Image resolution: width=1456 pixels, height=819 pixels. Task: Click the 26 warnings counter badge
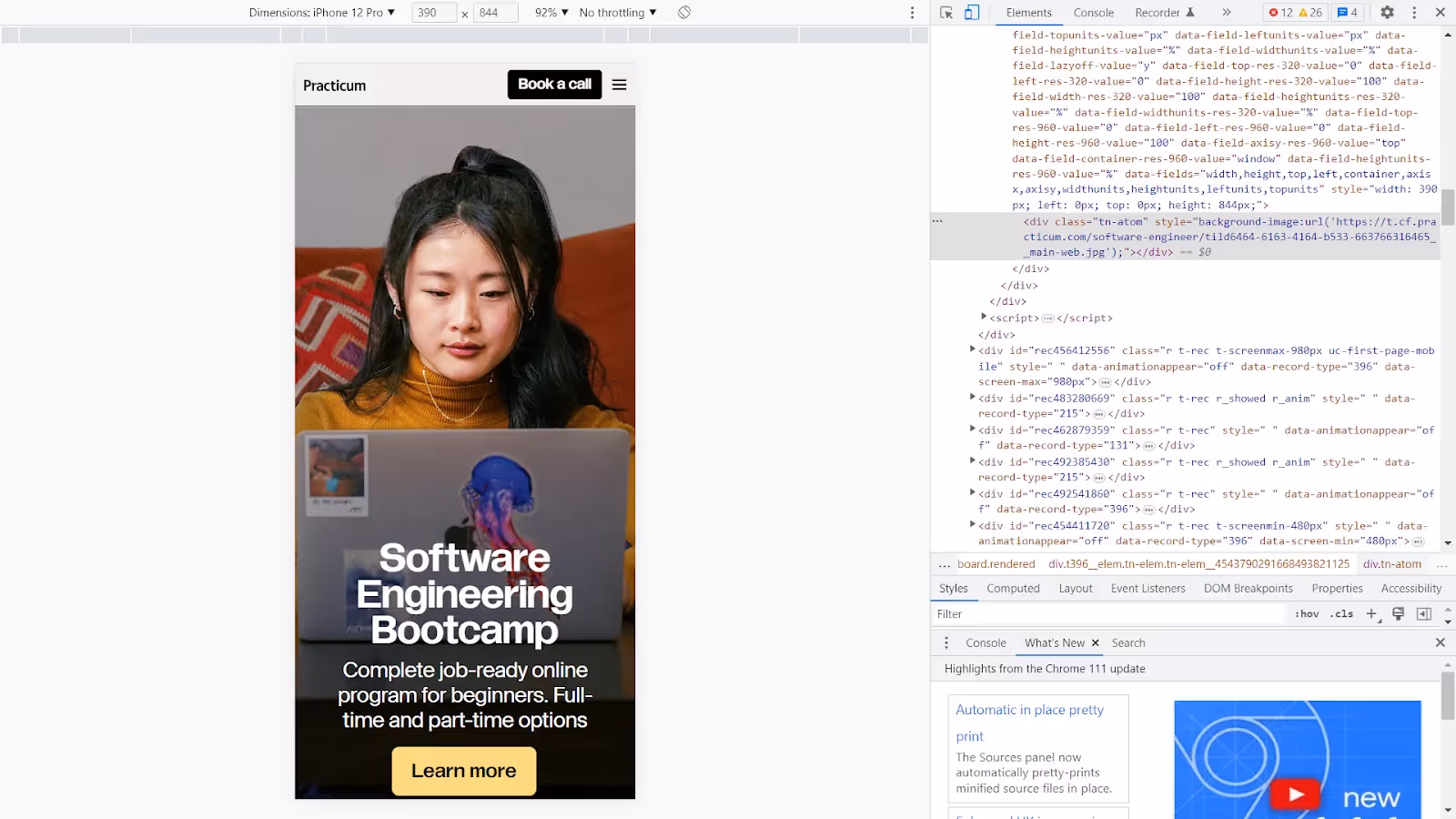tap(1310, 13)
